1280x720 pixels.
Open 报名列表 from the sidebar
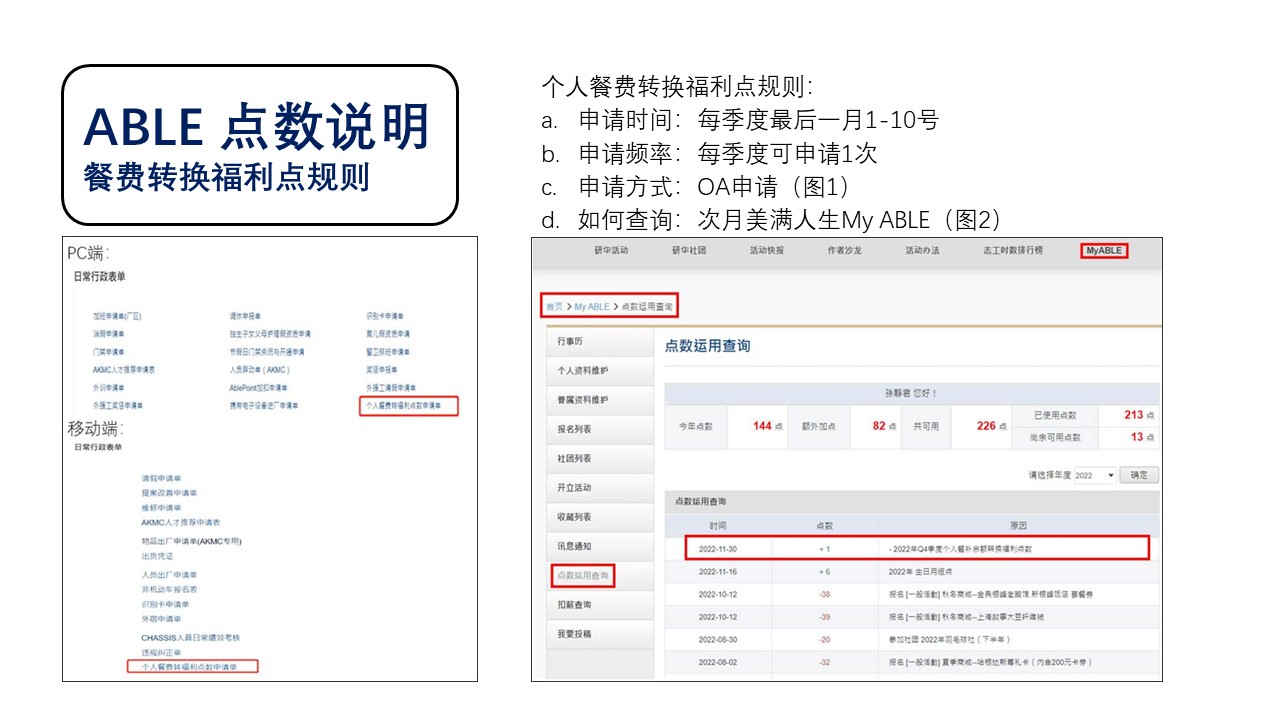click(574, 429)
